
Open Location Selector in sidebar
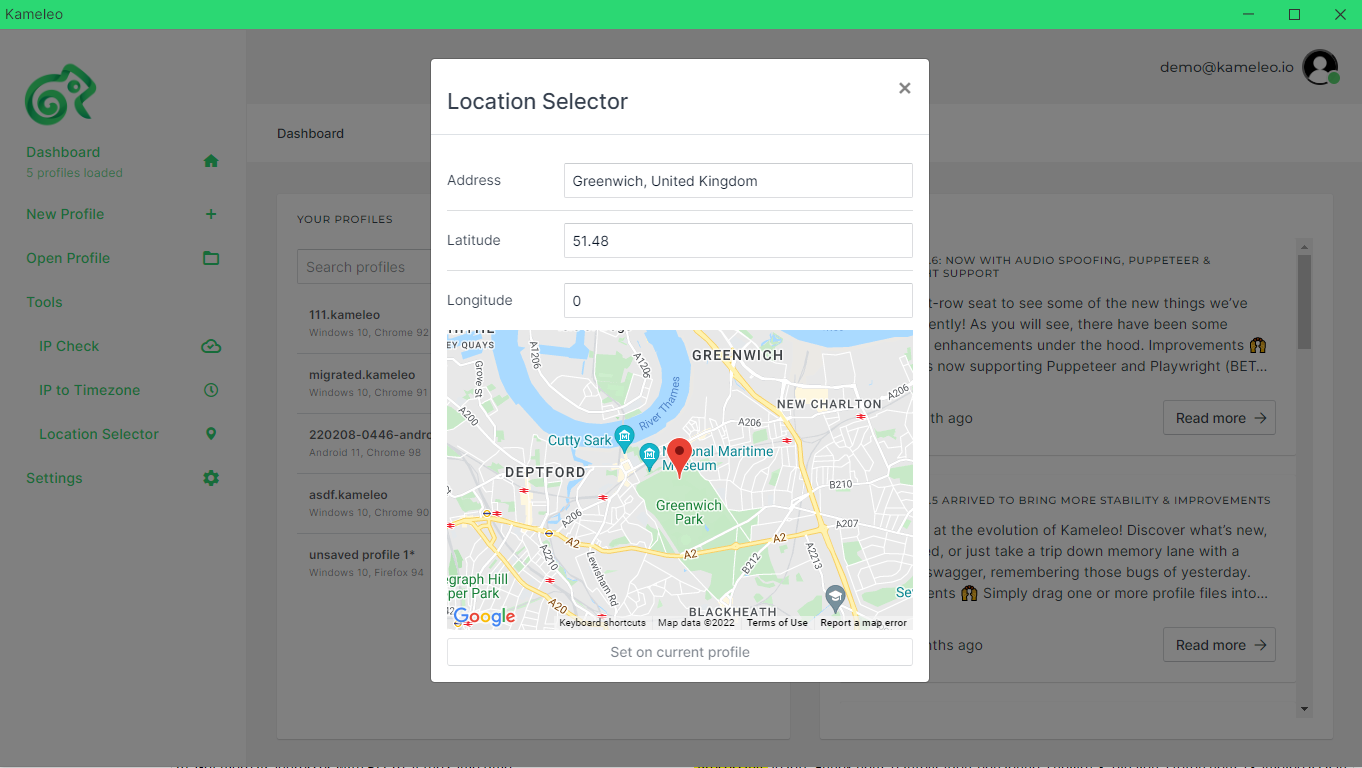coord(99,434)
